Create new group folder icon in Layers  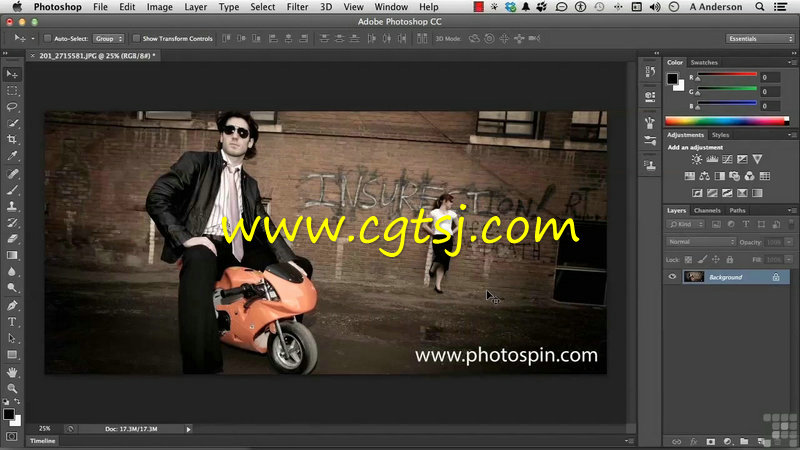pyautogui.click(x=744, y=441)
